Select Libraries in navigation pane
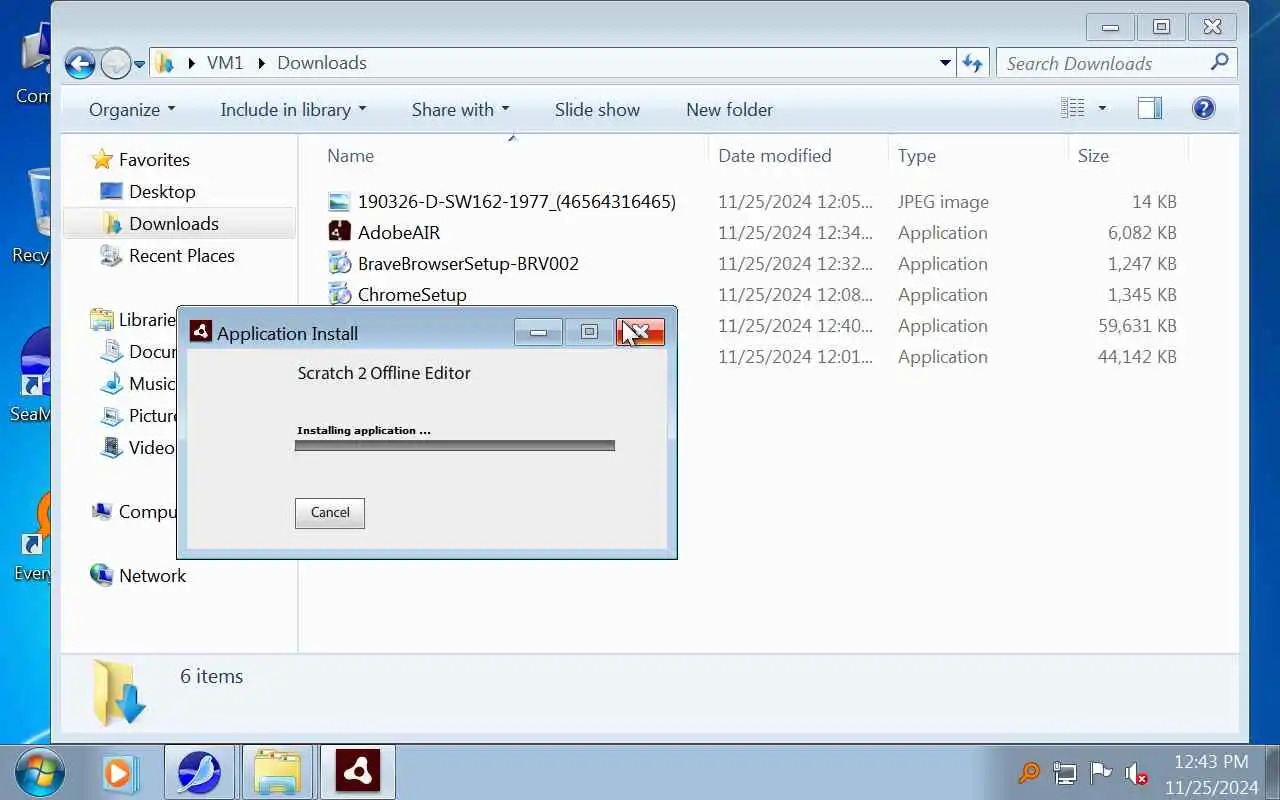The height and width of the screenshot is (800, 1280). [146, 320]
